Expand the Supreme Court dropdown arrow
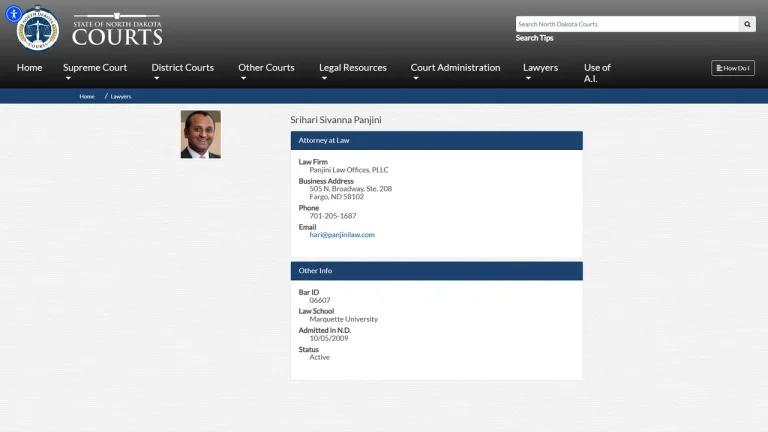Image resolution: width=768 pixels, height=432 pixels. 68,78
